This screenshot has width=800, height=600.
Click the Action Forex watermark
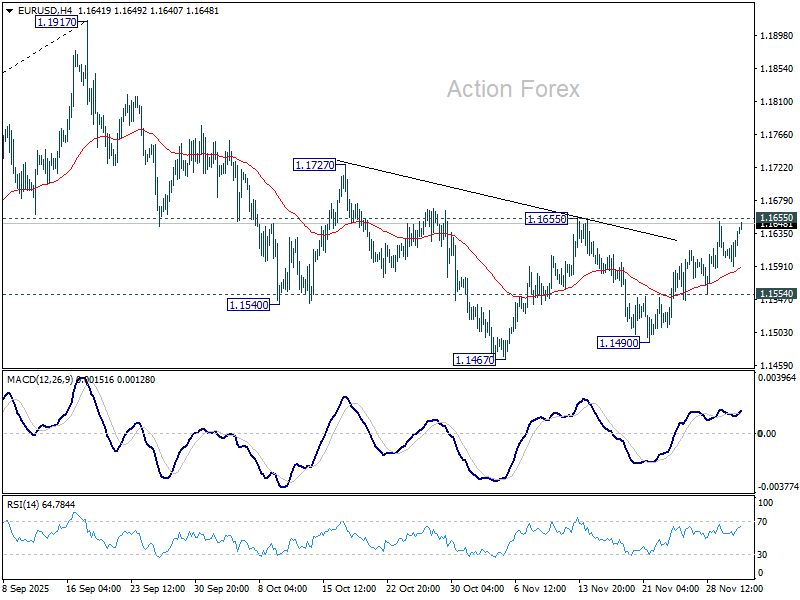click(512, 89)
